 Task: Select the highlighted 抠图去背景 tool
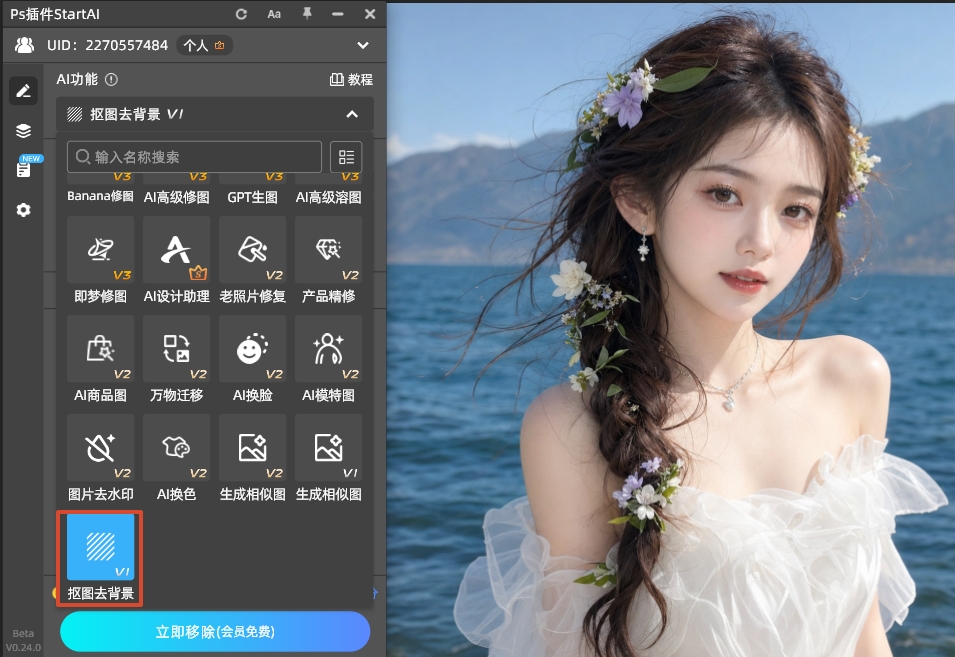[x=99, y=547]
